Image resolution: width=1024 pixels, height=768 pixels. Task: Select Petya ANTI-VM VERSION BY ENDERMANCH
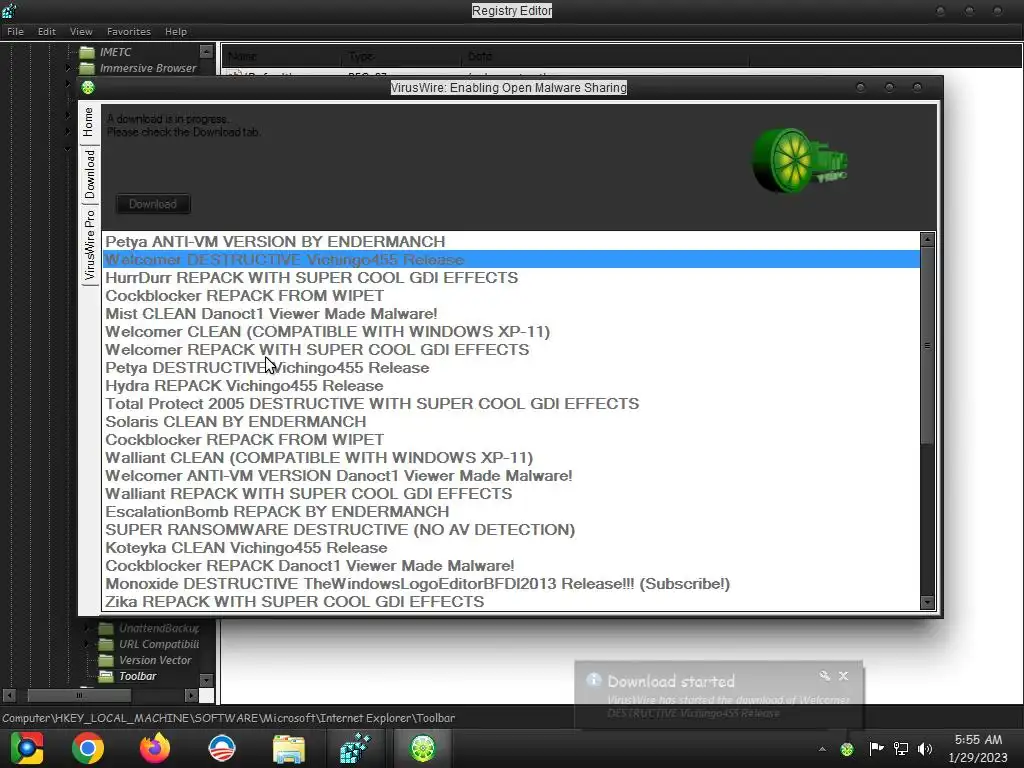pos(511,242)
